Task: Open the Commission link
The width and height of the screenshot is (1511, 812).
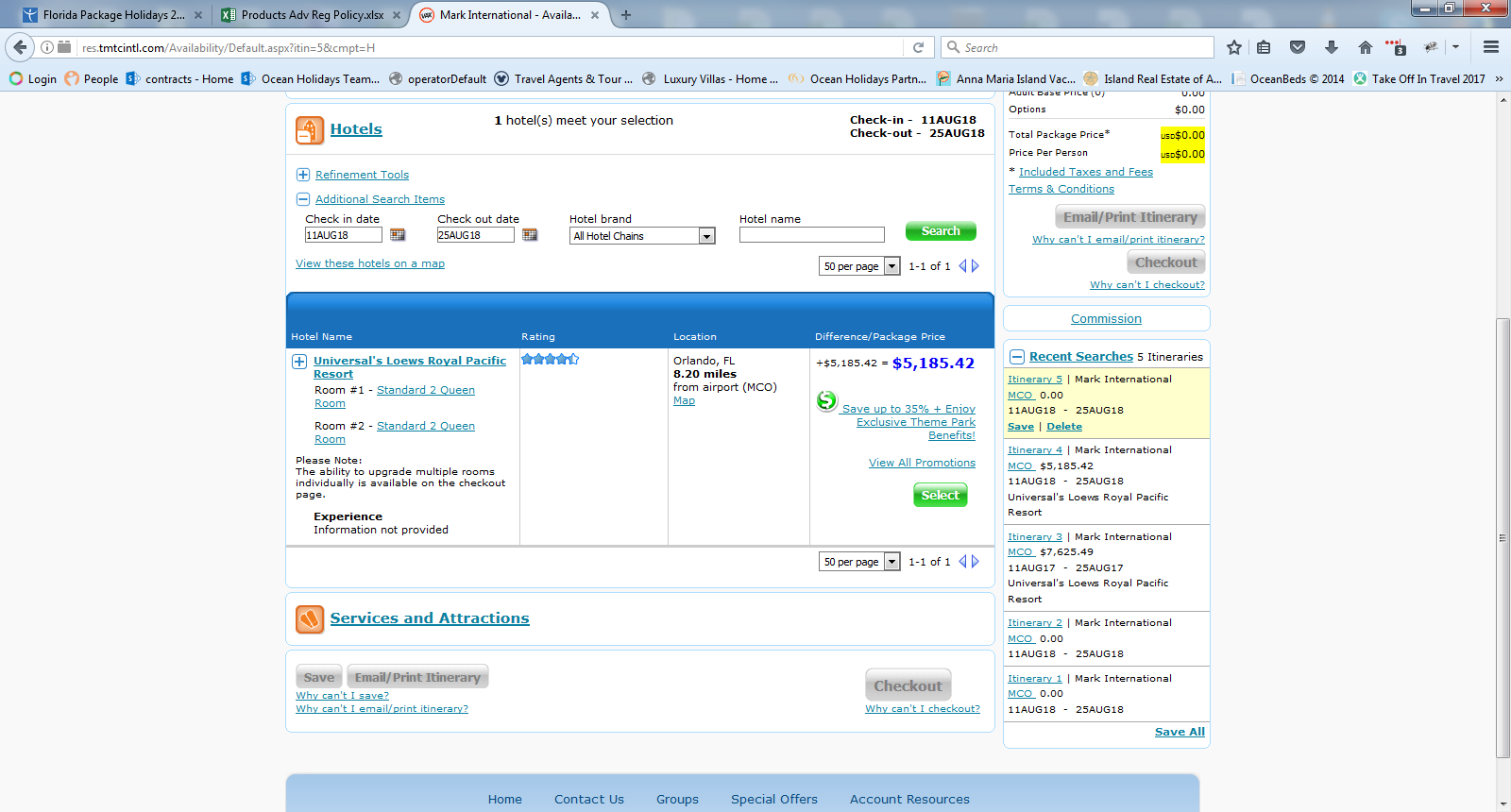Action: point(1106,319)
